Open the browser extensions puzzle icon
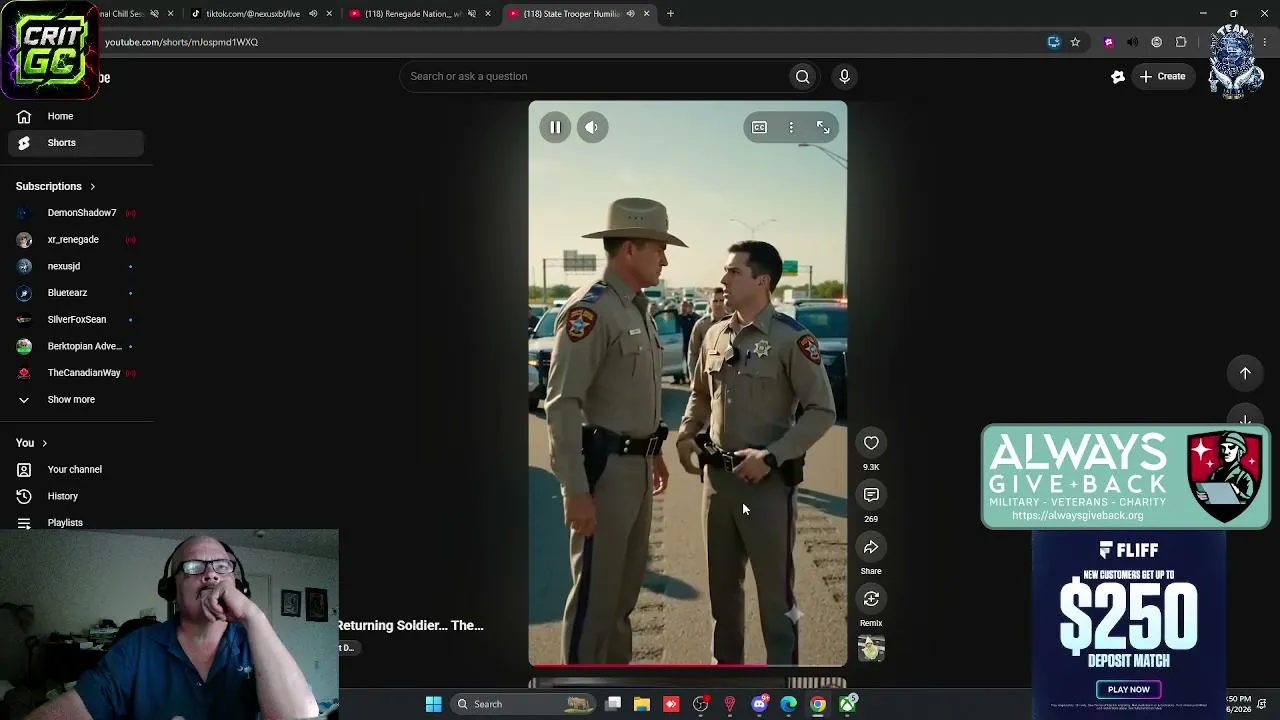Image resolution: width=1280 pixels, height=720 pixels. (1181, 42)
